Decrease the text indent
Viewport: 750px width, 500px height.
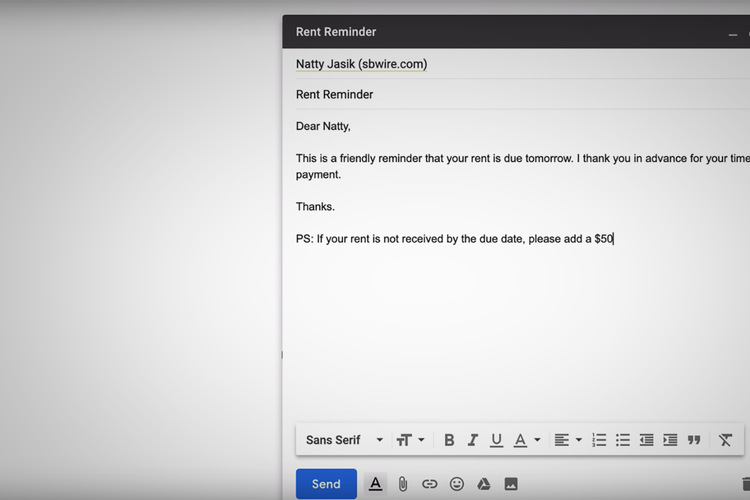point(646,440)
